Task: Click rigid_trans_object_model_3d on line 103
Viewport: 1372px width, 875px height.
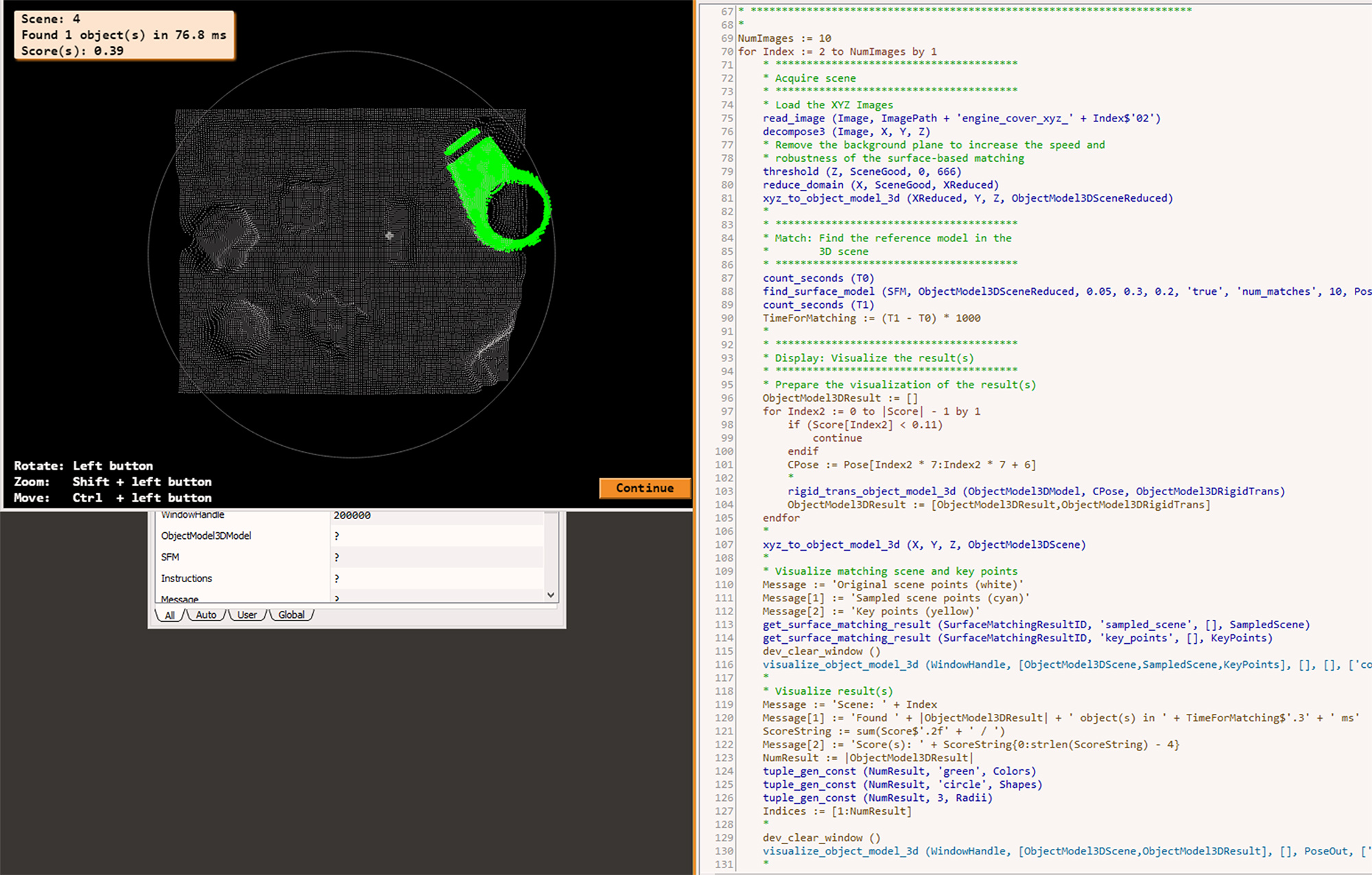Action: click(x=1036, y=491)
